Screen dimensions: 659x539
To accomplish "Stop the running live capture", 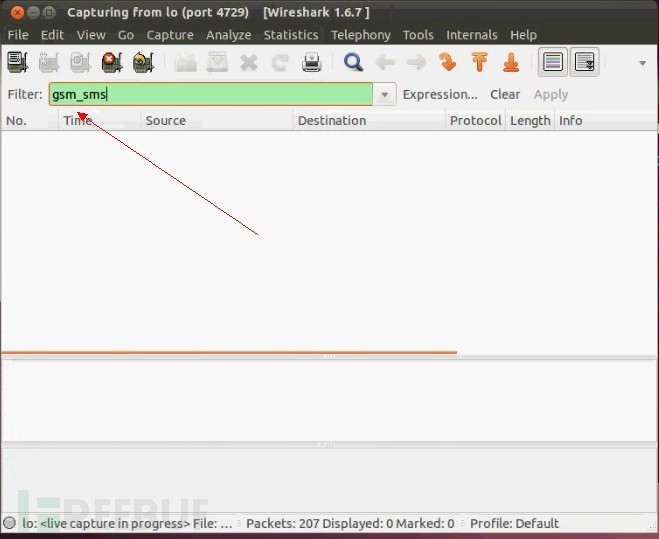I will (112, 62).
